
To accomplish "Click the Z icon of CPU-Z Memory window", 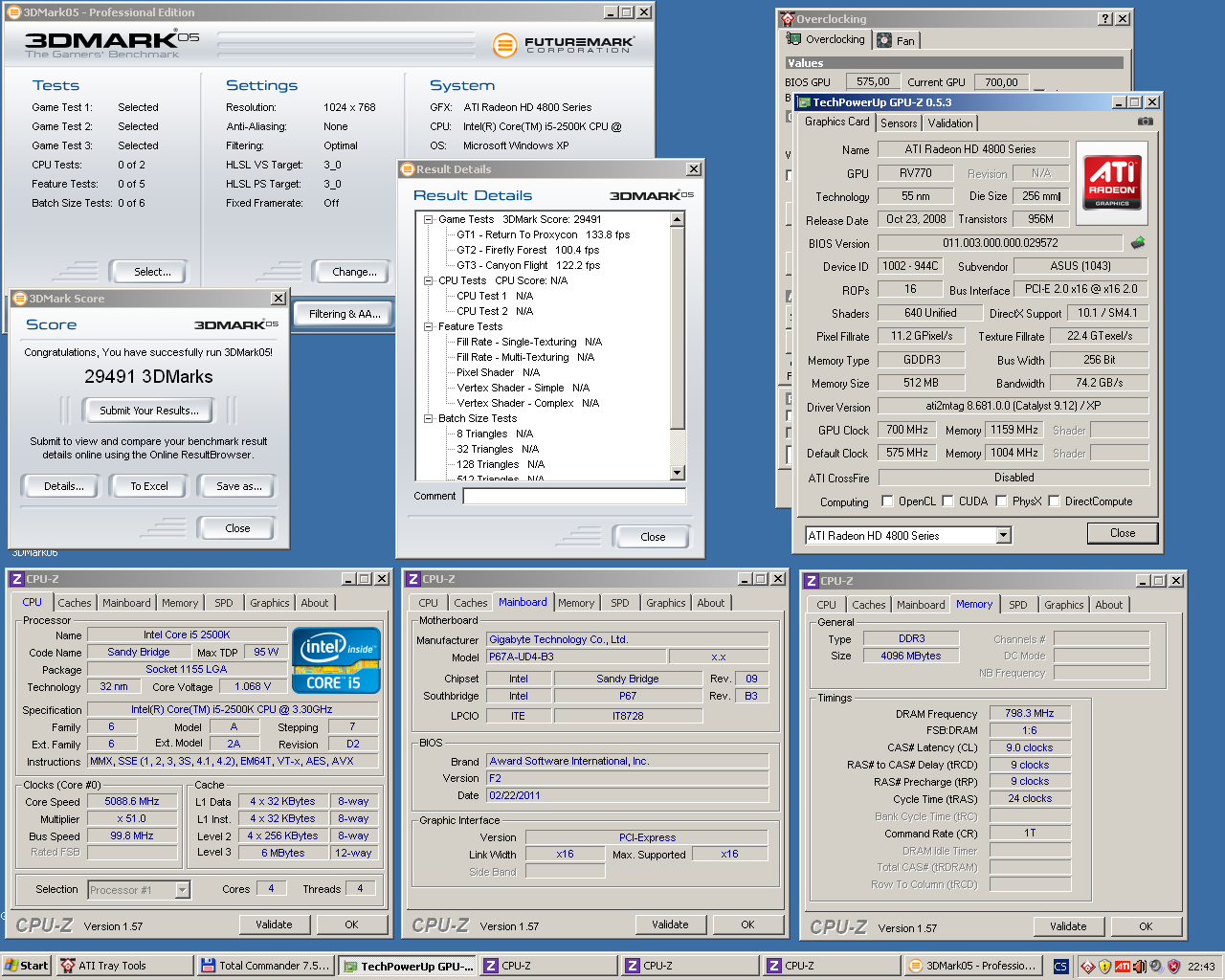I will (x=812, y=581).
